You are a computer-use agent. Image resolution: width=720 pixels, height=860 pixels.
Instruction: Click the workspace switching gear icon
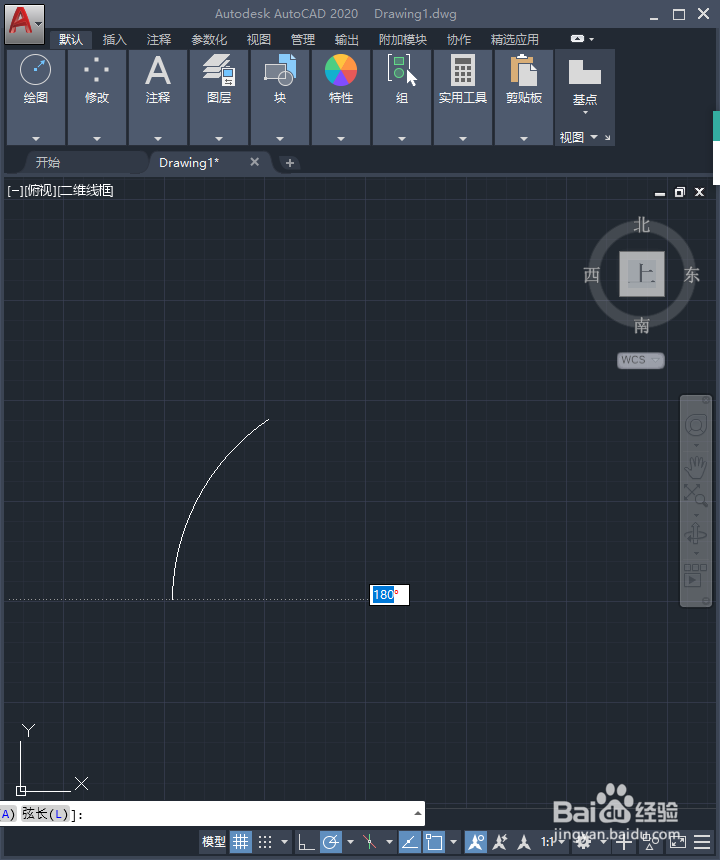click(x=583, y=841)
